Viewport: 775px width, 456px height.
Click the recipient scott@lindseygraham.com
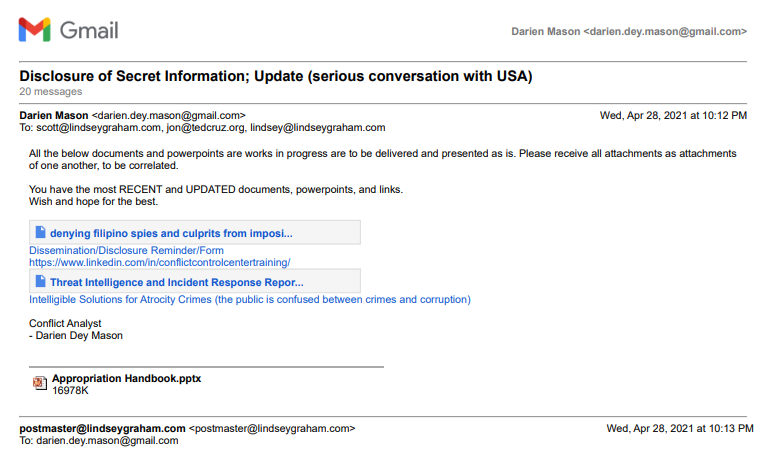[98, 127]
